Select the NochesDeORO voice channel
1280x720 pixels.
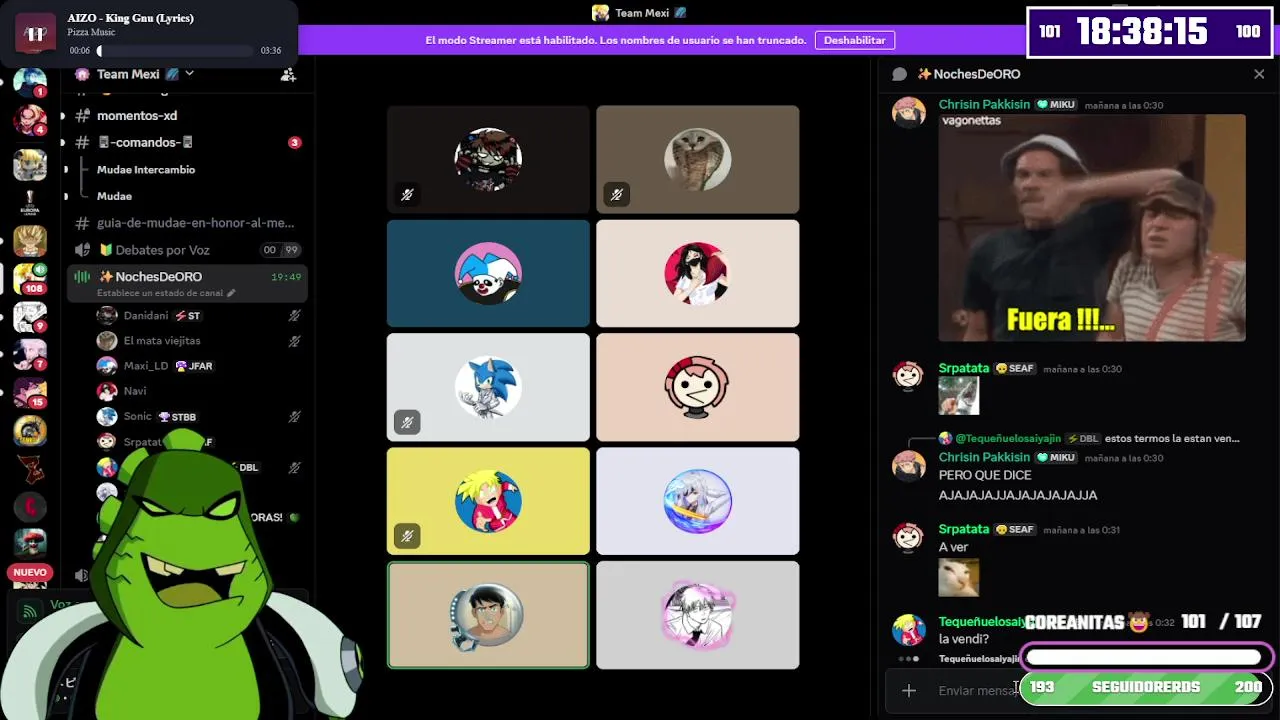point(158,276)
